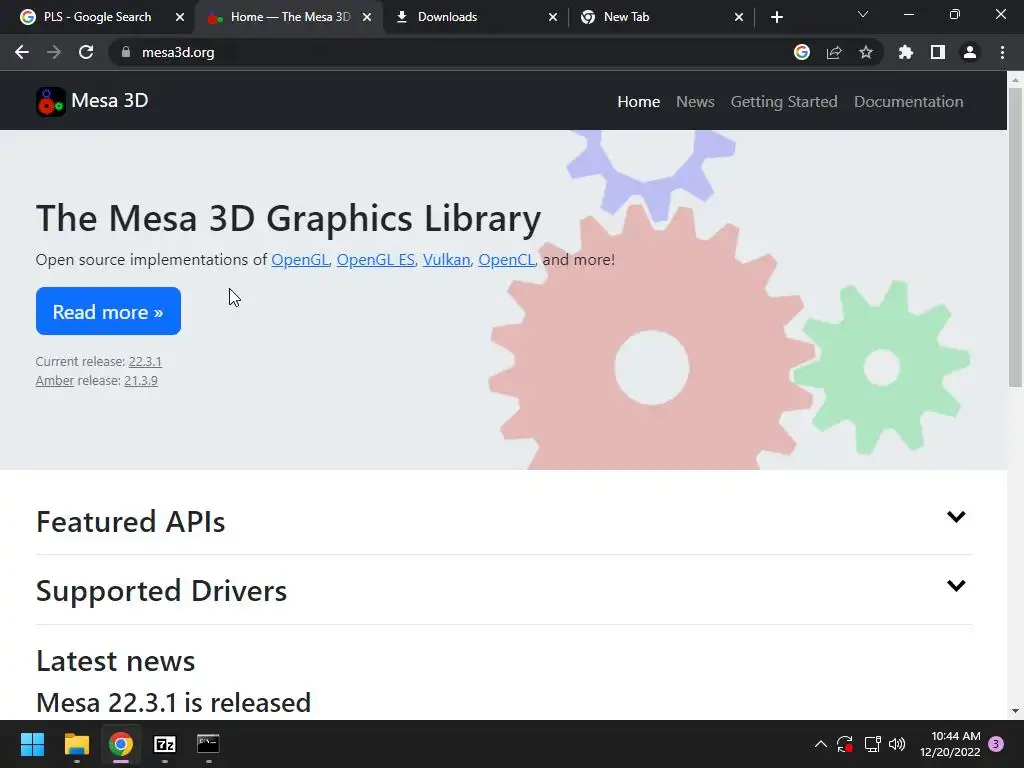Image resolution: width=1024 pixels, height=768 pixels.
Task: Open current release 22.3.1 link
Action: [145, 361]
